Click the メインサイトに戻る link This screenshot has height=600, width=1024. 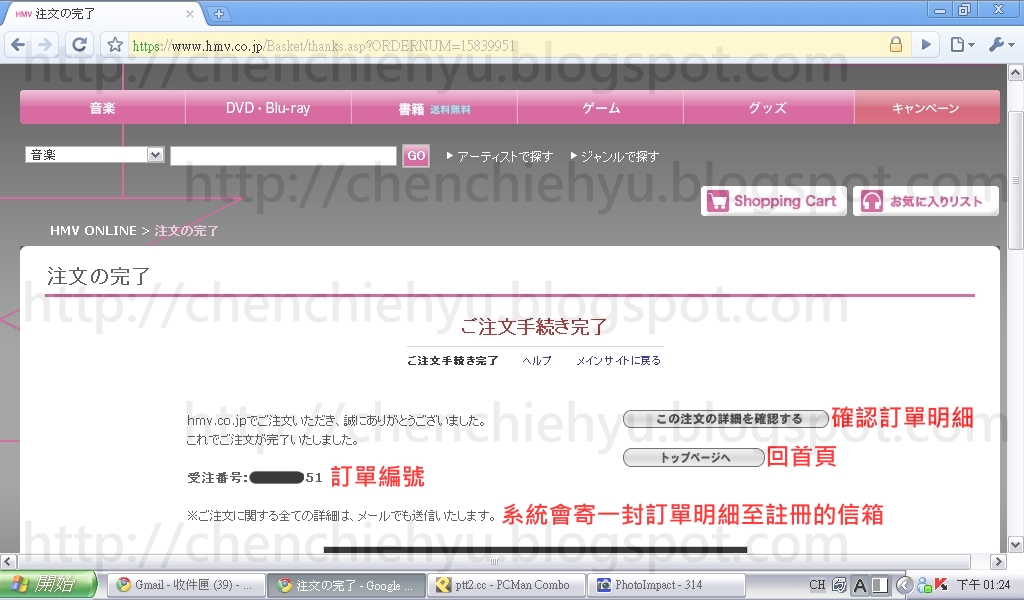(618, 360)
